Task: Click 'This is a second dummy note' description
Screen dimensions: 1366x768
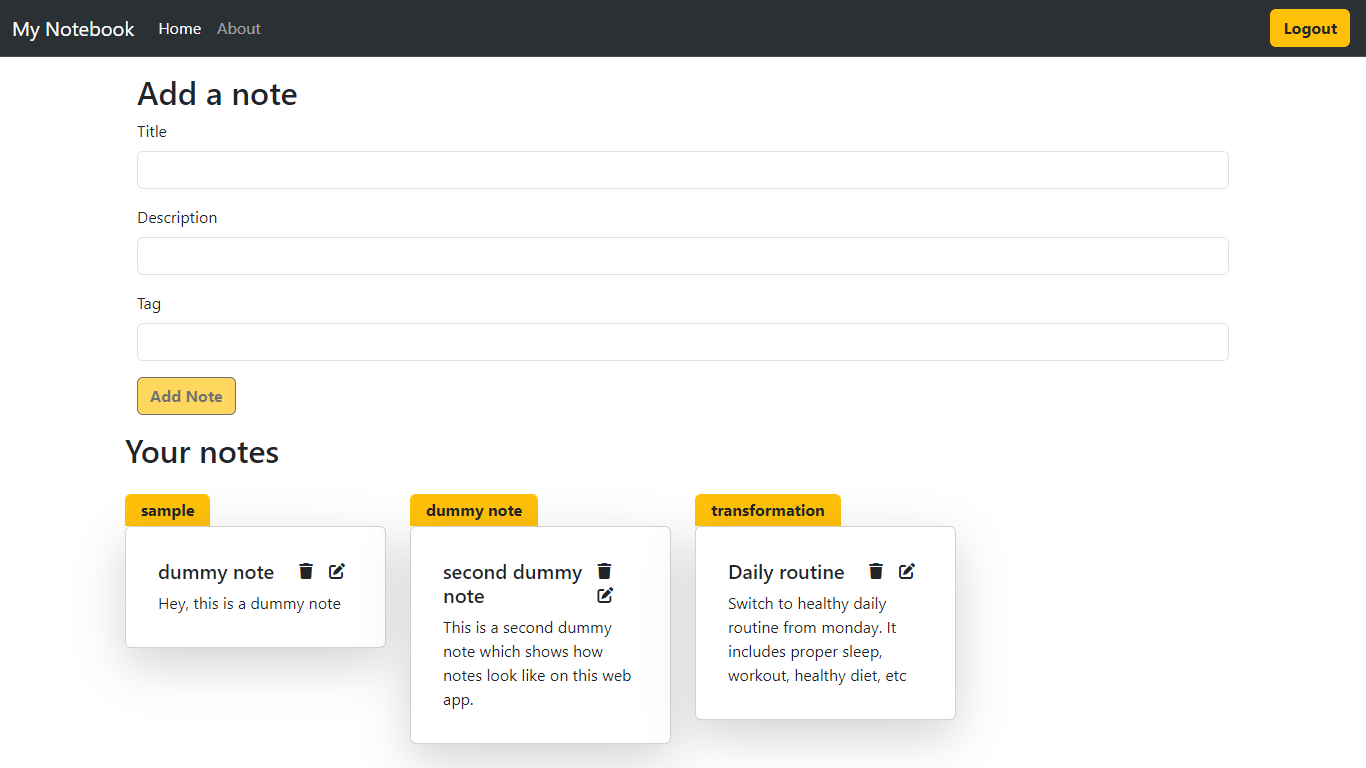Action: pos(538,664)
